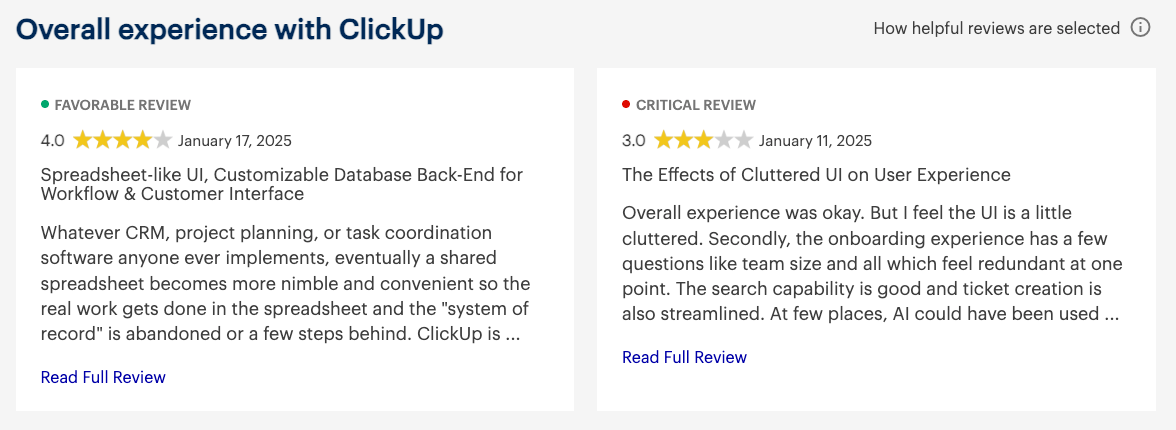Click the 'Overall experience with ClickUp' heading
Image resolution: width=1176 pixels, height=430 pixels.
(x=230, y=29)
